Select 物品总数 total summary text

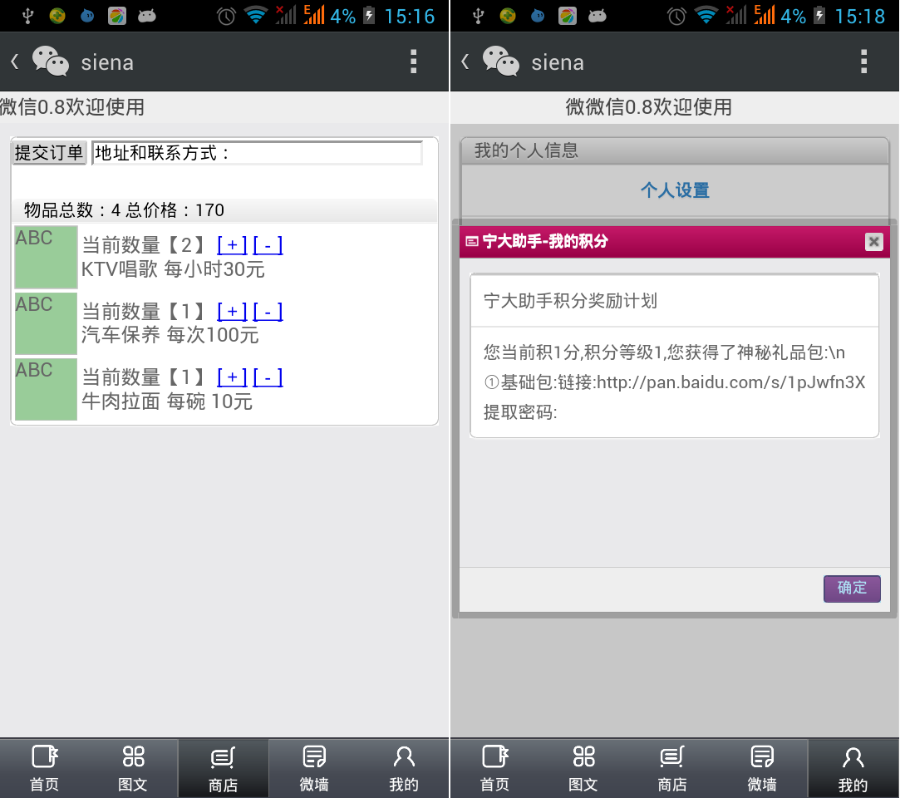click(124, 210)
